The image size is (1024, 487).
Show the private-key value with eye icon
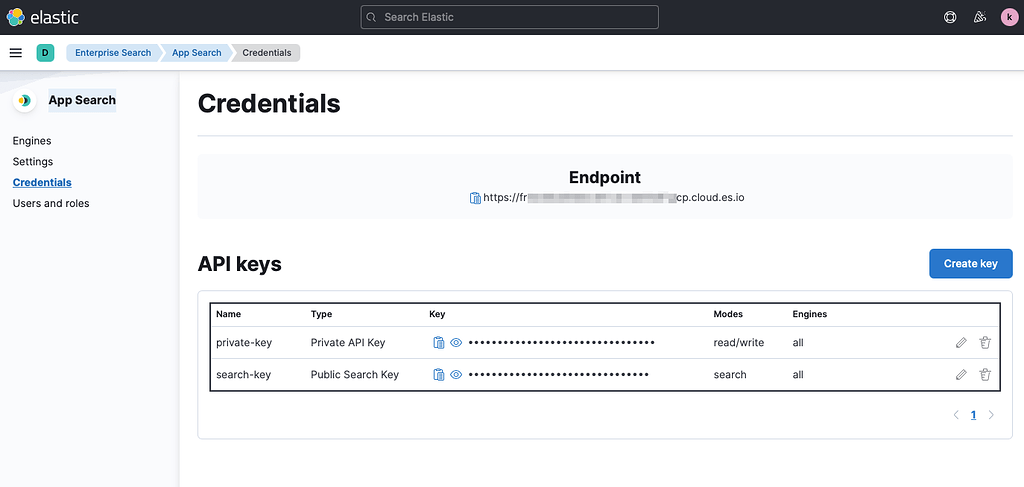(x=456, y=343)
